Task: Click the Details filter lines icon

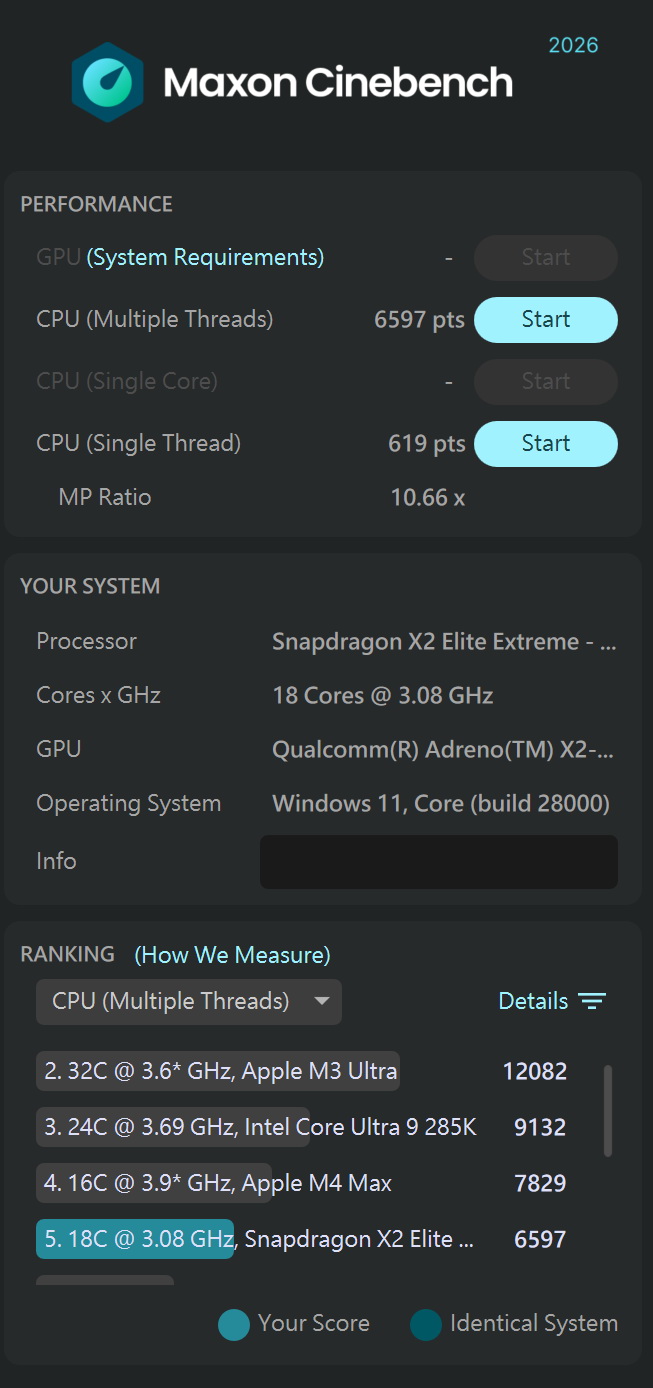Action: [592, 1002]
